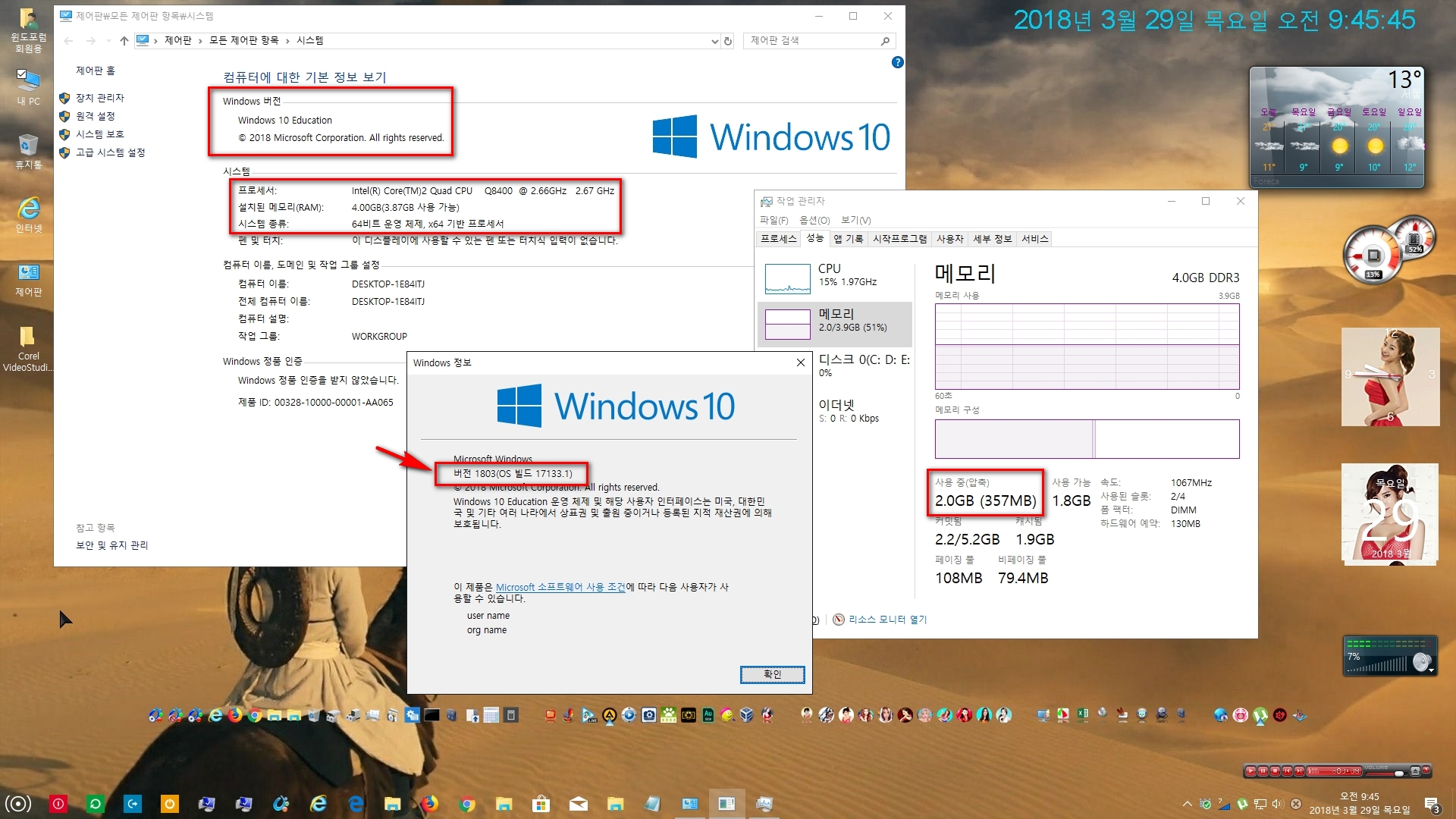Open 윈도포럼 회원용 desktop folder

tap(28, 30)
